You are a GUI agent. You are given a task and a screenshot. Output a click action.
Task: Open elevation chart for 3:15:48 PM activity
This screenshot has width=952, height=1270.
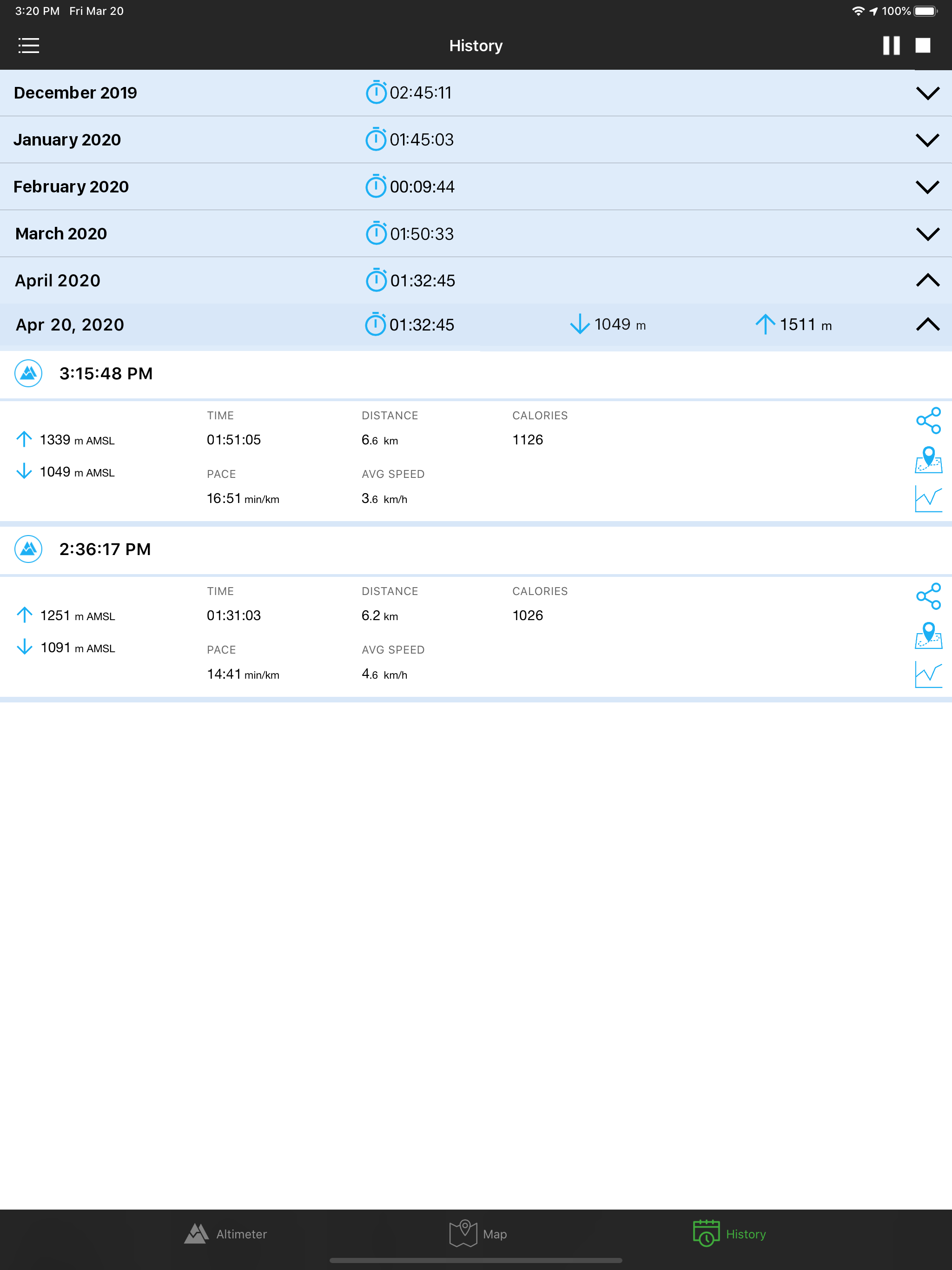pos(928,499)
